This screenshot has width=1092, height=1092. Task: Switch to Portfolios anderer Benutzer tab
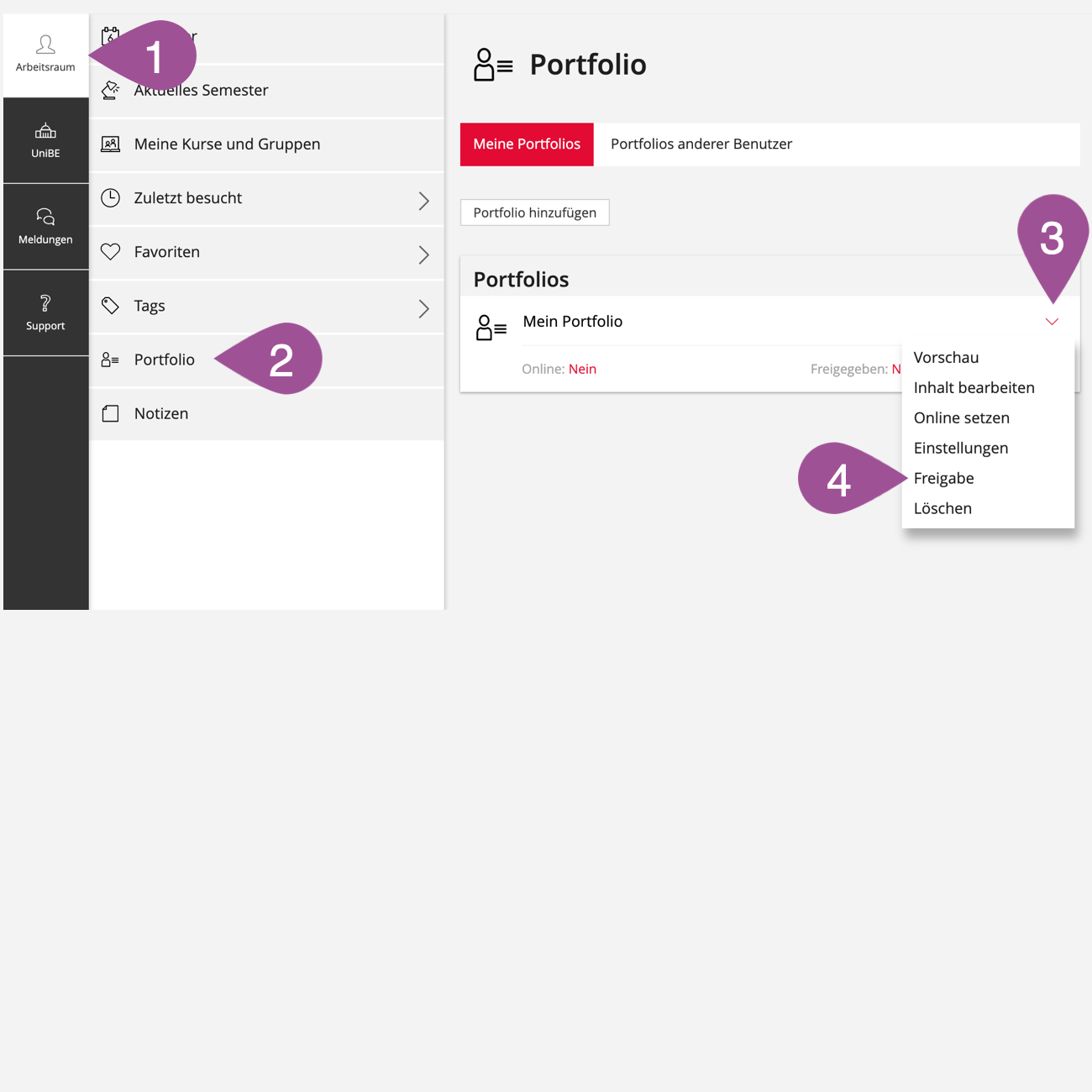(x=701, y=144)
